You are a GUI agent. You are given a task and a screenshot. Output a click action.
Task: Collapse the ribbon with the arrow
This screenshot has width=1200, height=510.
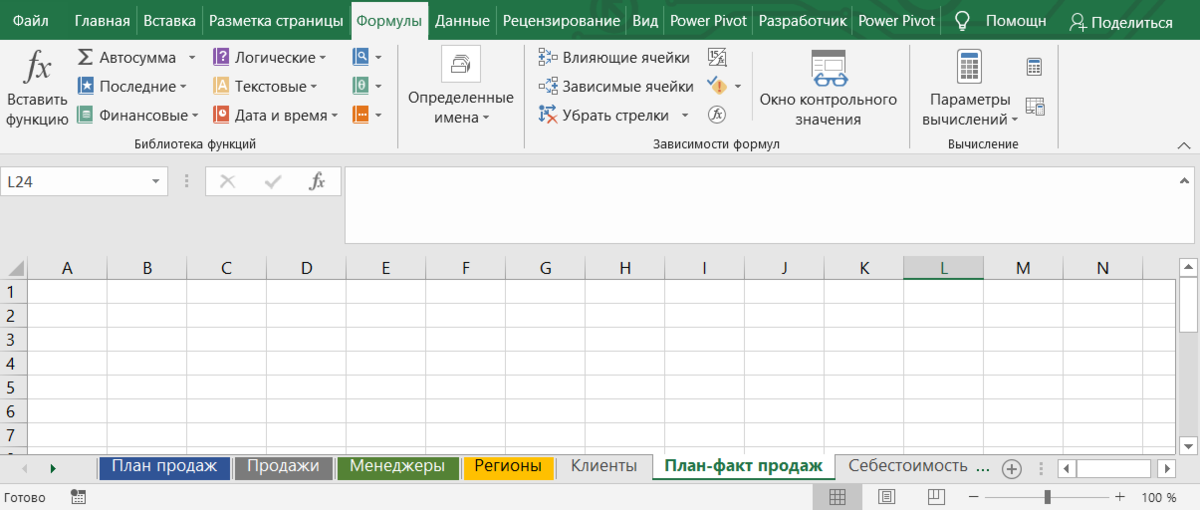point(1185,145)
